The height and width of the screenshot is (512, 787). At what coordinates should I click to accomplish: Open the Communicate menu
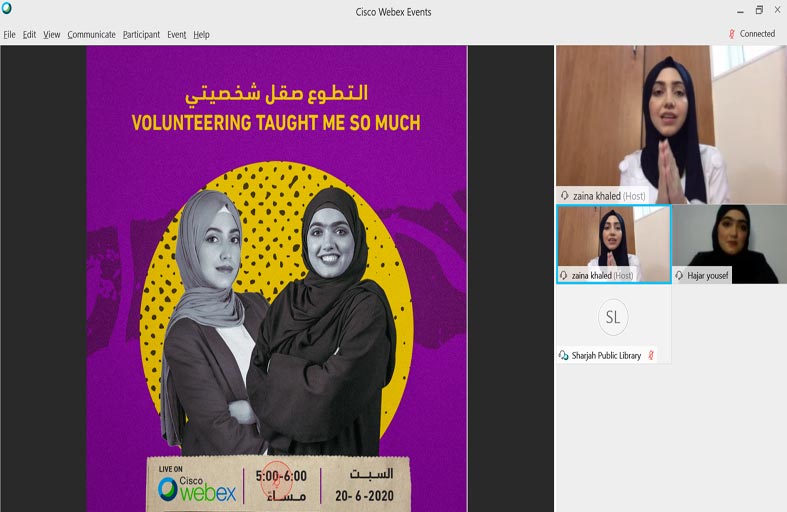(91, 35)
